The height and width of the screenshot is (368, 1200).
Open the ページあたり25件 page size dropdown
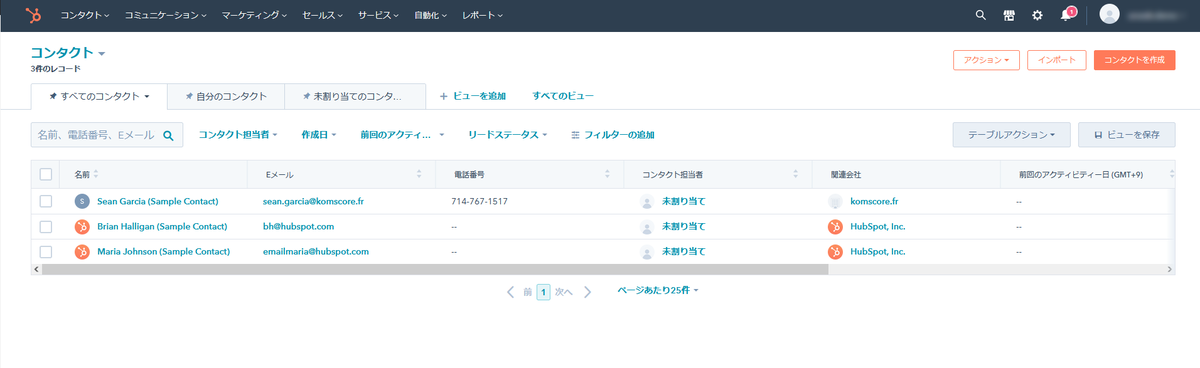[x=657, y=290]
